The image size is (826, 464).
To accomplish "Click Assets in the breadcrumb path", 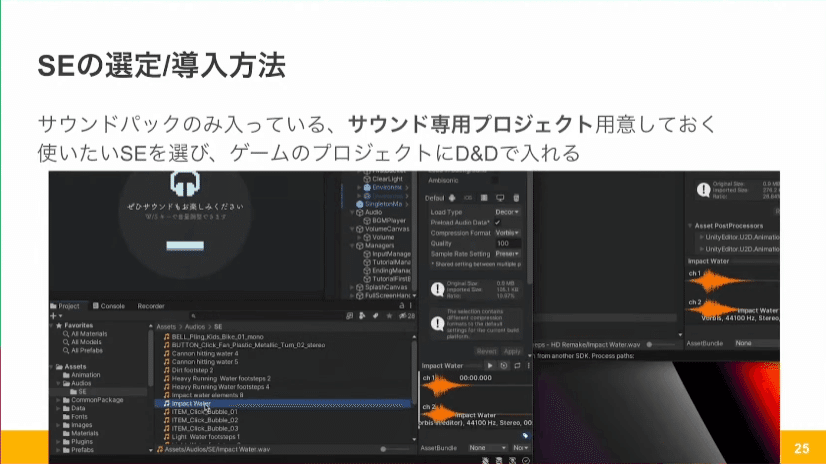I will [166, 327].
